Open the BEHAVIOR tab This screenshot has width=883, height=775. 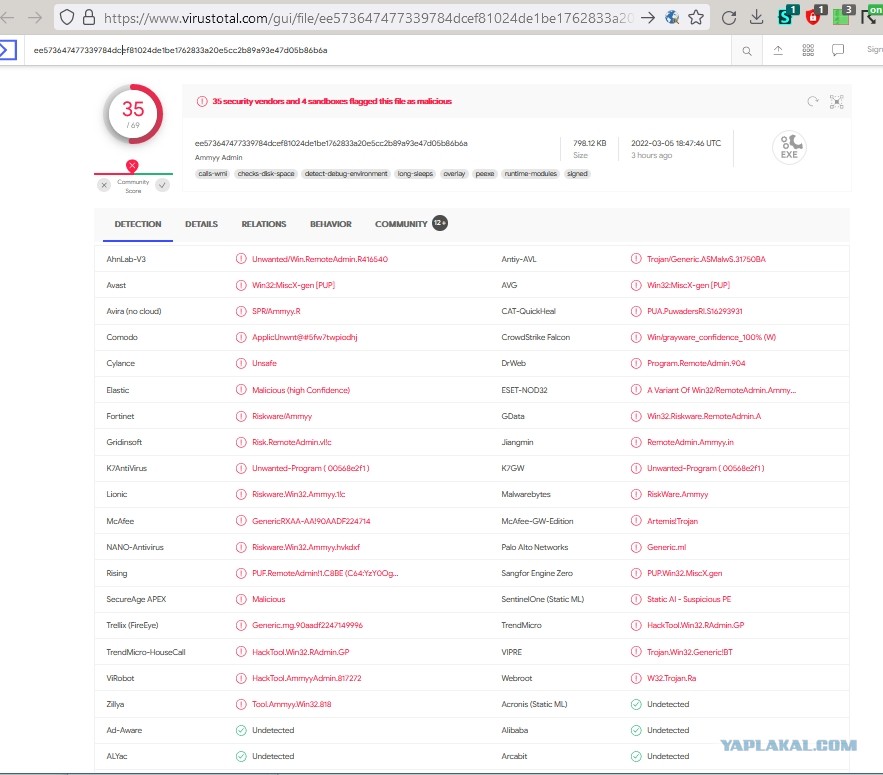tap(331, 224)
